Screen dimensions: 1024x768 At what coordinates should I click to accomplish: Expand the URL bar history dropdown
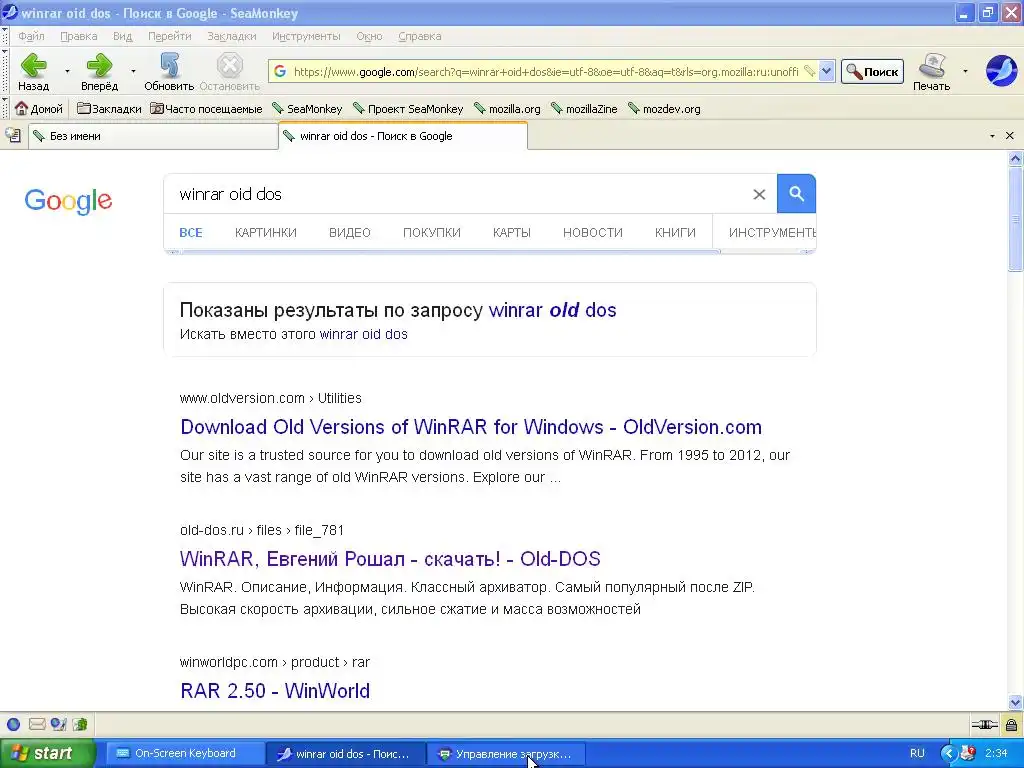826,71
